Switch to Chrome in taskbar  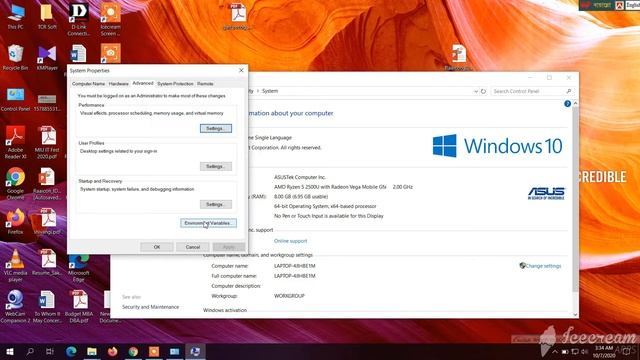(133, 351)
